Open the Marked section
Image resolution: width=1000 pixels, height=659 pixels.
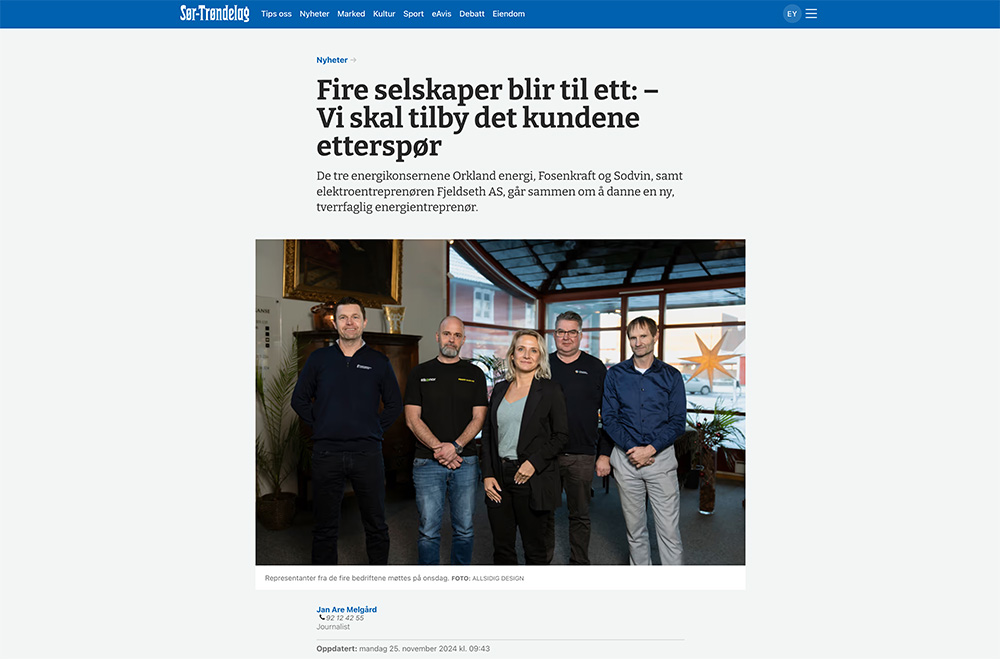click(351, 13)
